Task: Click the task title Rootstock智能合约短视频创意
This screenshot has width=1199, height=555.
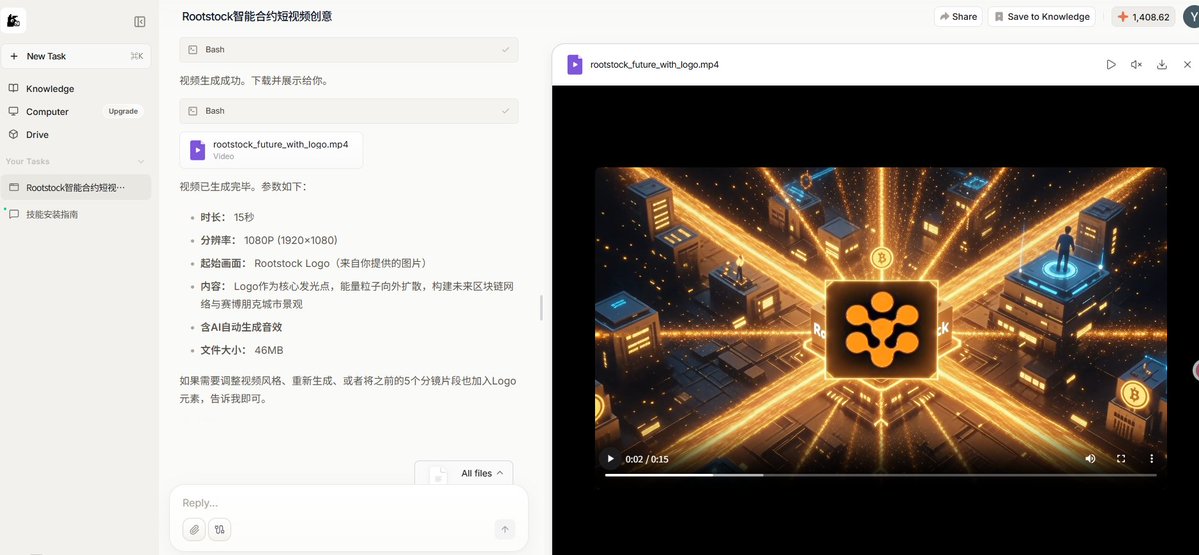Action: 257,16
